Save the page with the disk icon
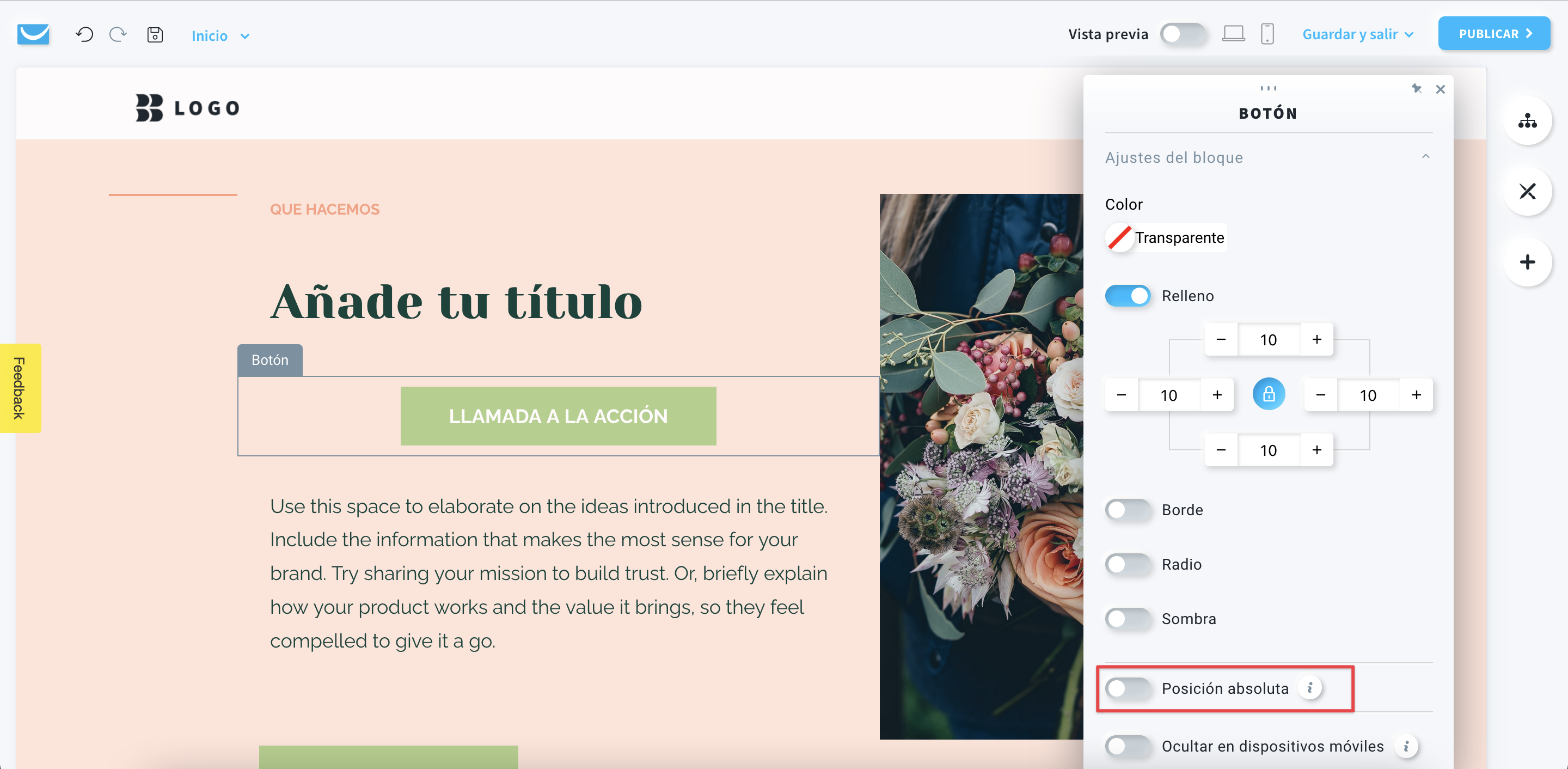The image size is (1568, 769). (155, 35)
